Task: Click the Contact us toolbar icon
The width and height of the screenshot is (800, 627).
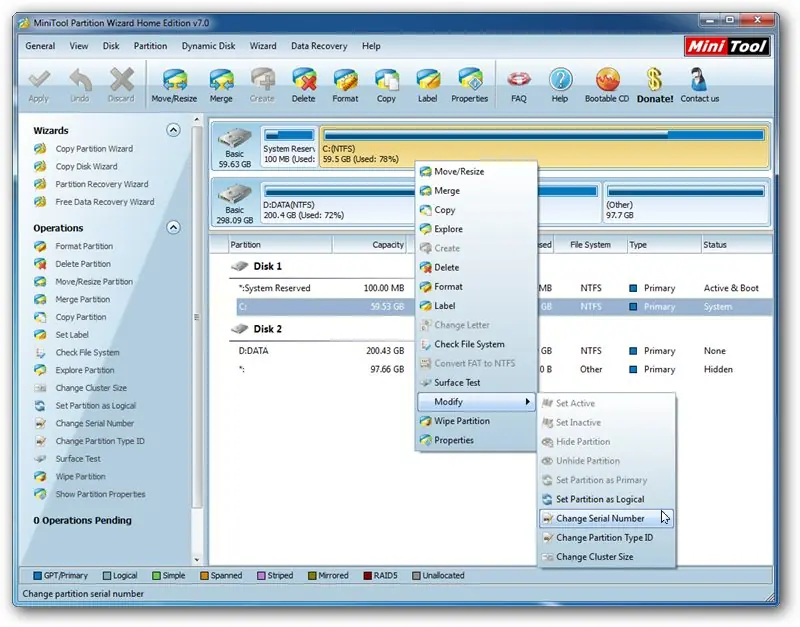Action: 699,86
